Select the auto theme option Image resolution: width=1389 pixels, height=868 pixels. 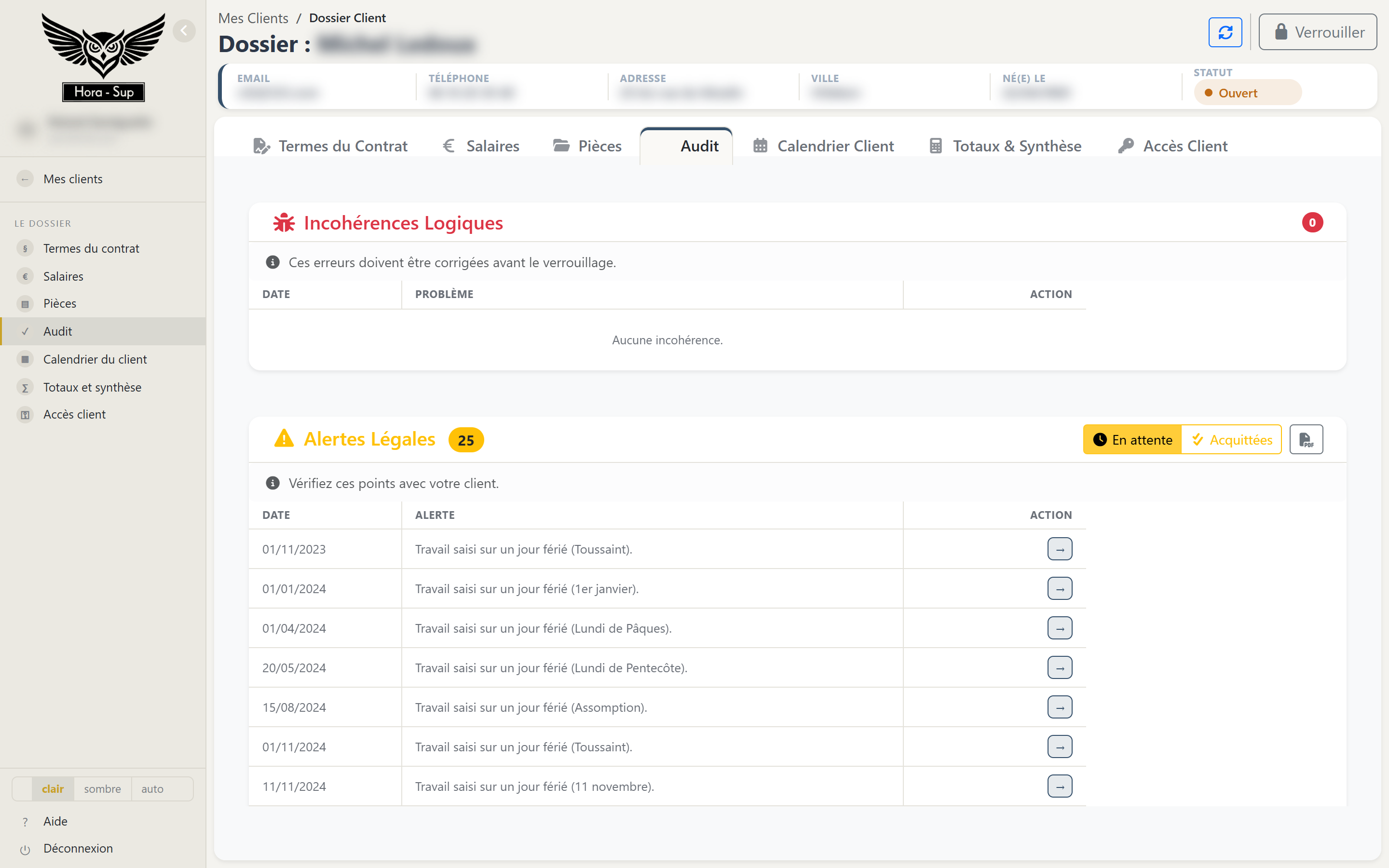(x=152, y=789)
